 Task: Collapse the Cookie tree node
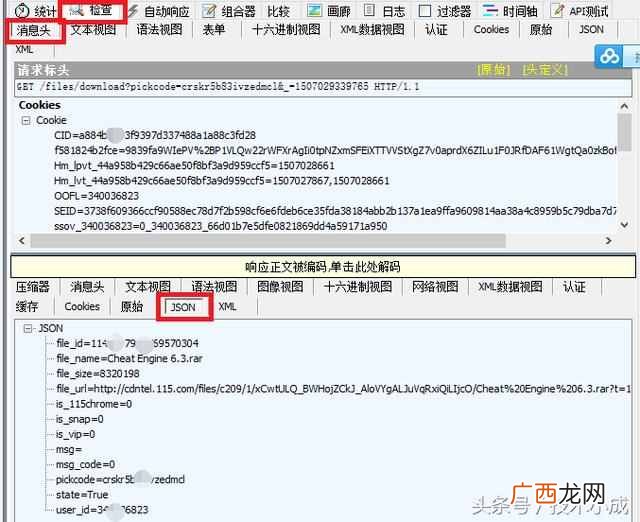click(26, 120)
